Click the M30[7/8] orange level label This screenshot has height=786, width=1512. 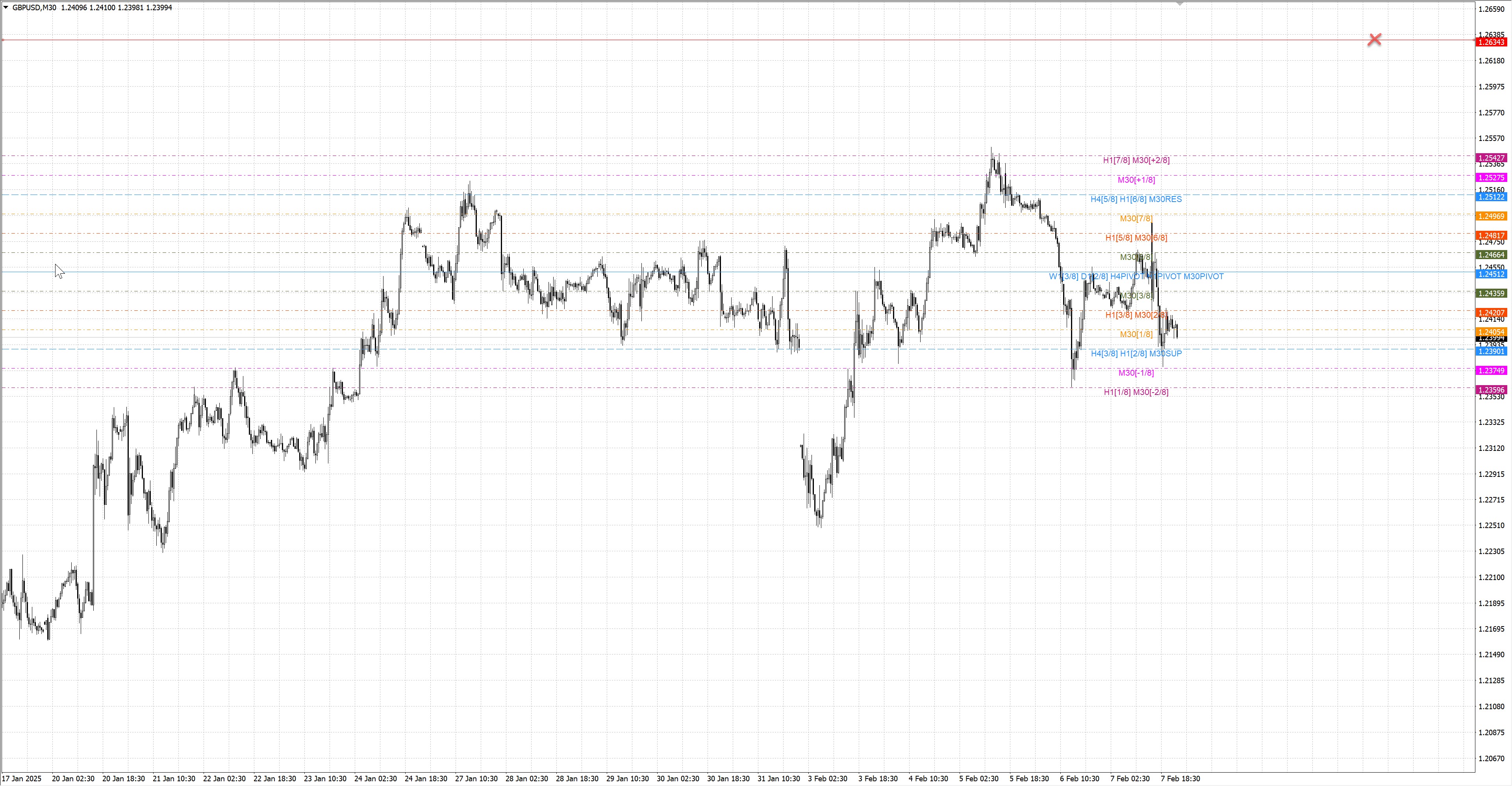1136,219
